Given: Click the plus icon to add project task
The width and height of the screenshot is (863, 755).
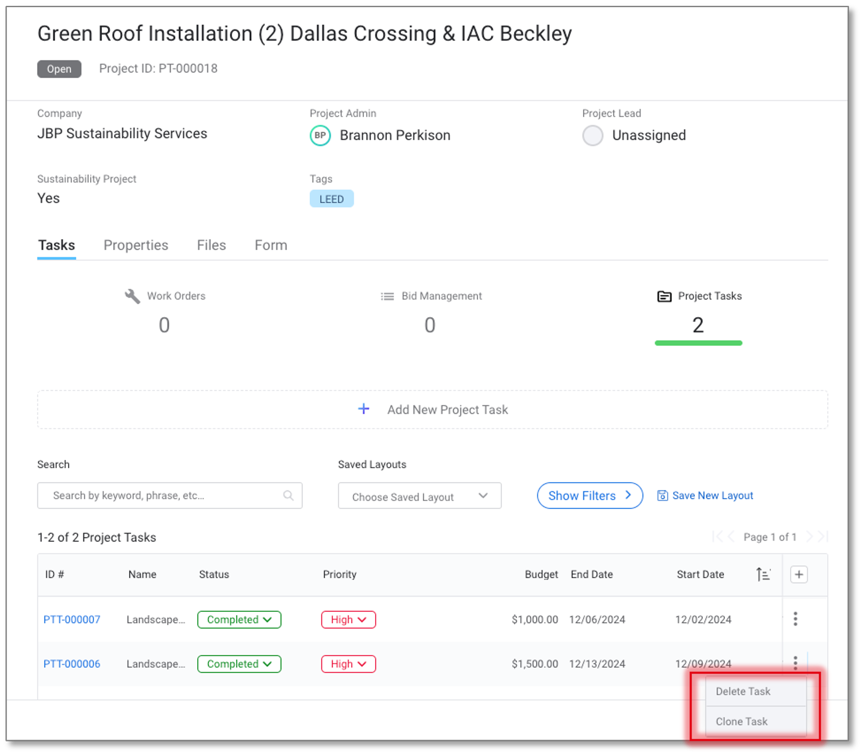Looking at the screenshot, I should (x=364, y=409).
